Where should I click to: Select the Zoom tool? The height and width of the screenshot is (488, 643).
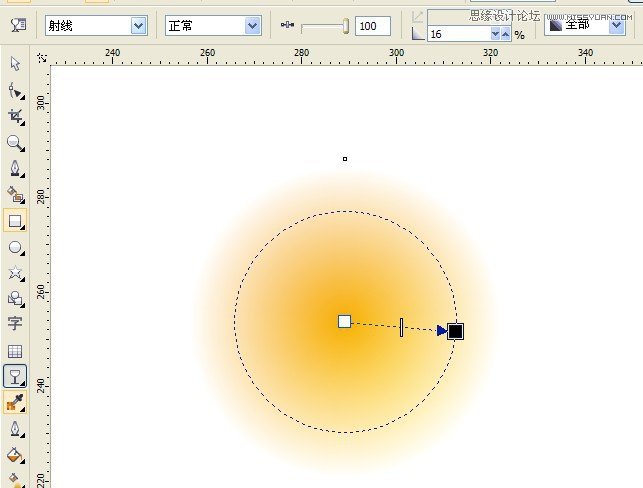tap(15, 143)
